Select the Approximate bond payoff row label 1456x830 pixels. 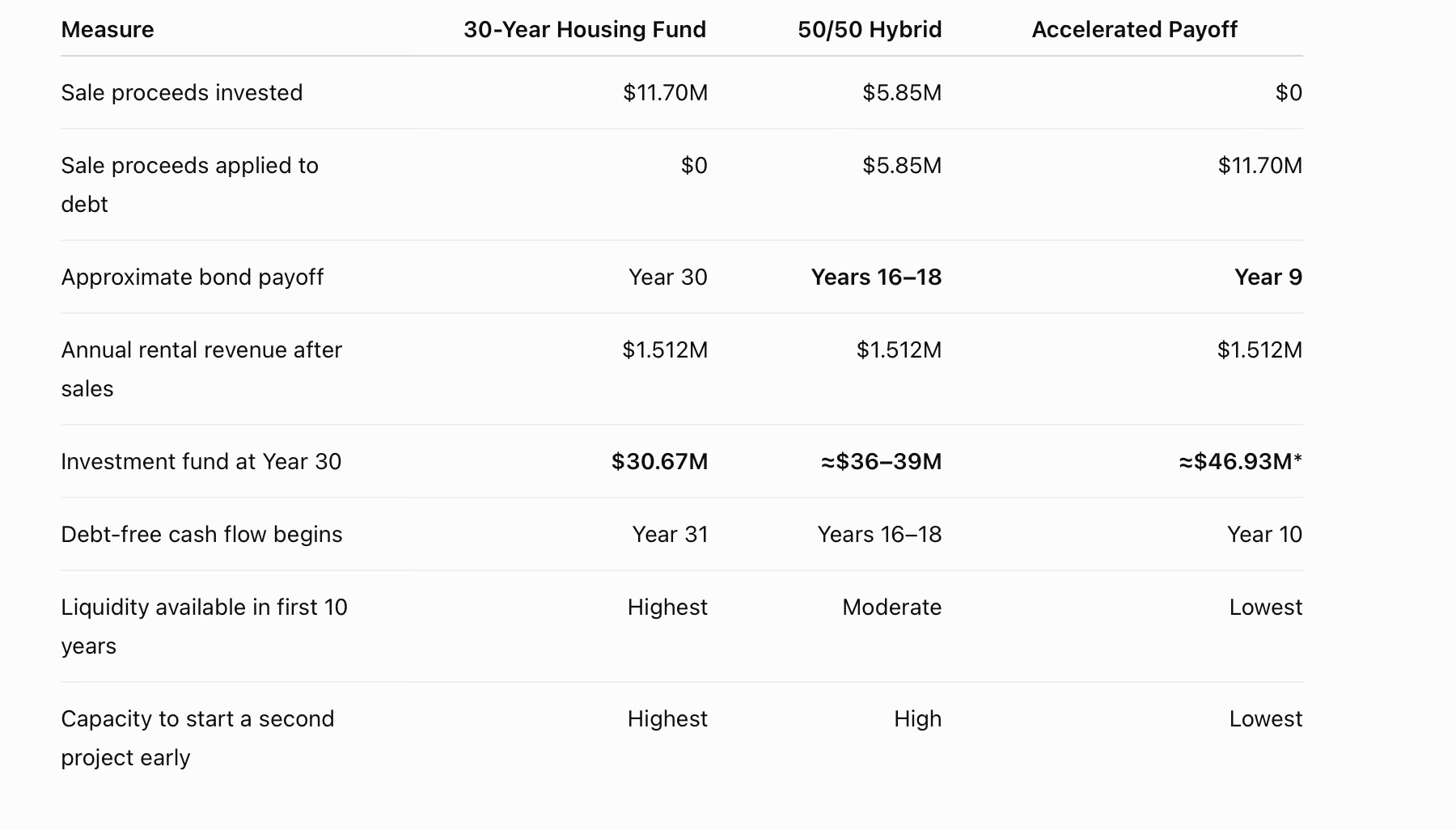pos(193,277)
